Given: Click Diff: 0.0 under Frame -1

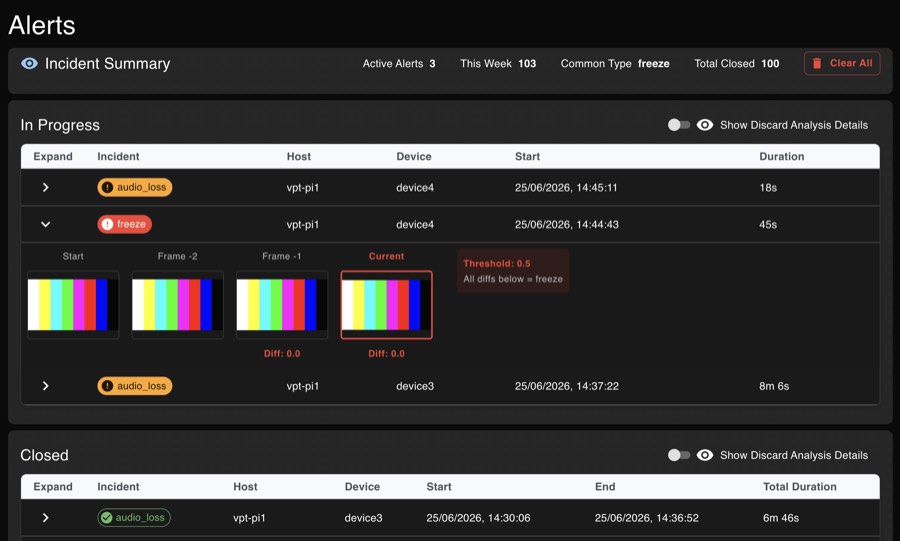Looking at the screenshot, I should pos(282,353).
